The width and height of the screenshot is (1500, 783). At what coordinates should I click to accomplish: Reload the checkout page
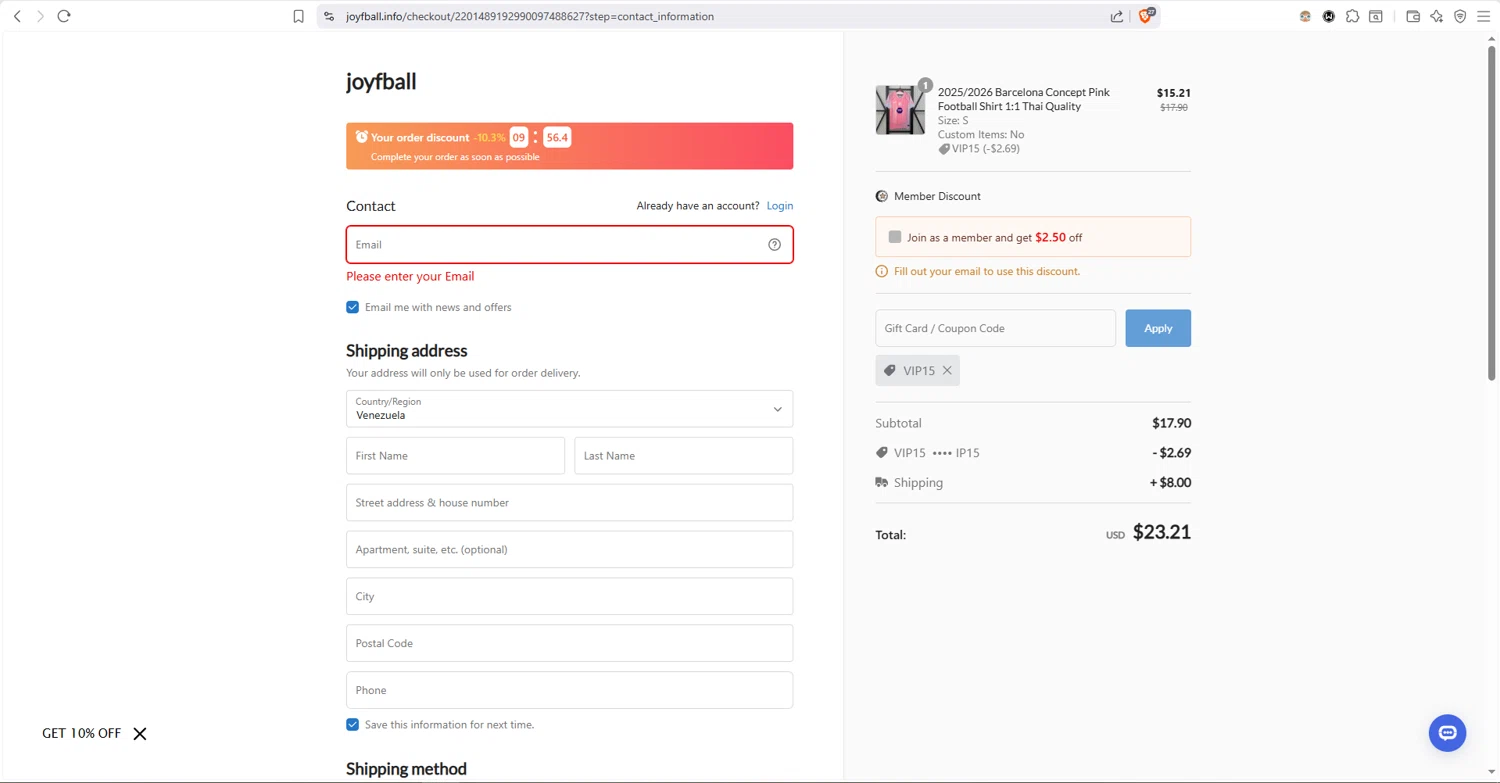coord(64,16)
